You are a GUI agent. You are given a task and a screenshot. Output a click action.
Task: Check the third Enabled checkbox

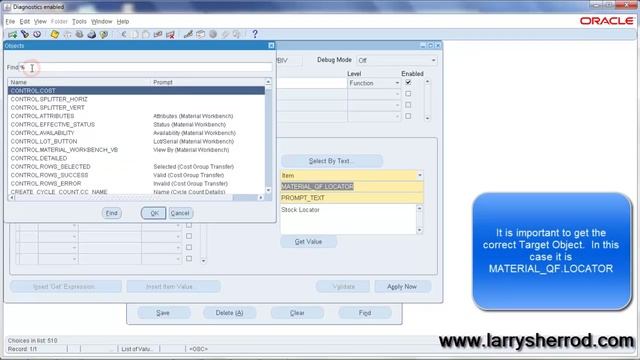[408, 105]
